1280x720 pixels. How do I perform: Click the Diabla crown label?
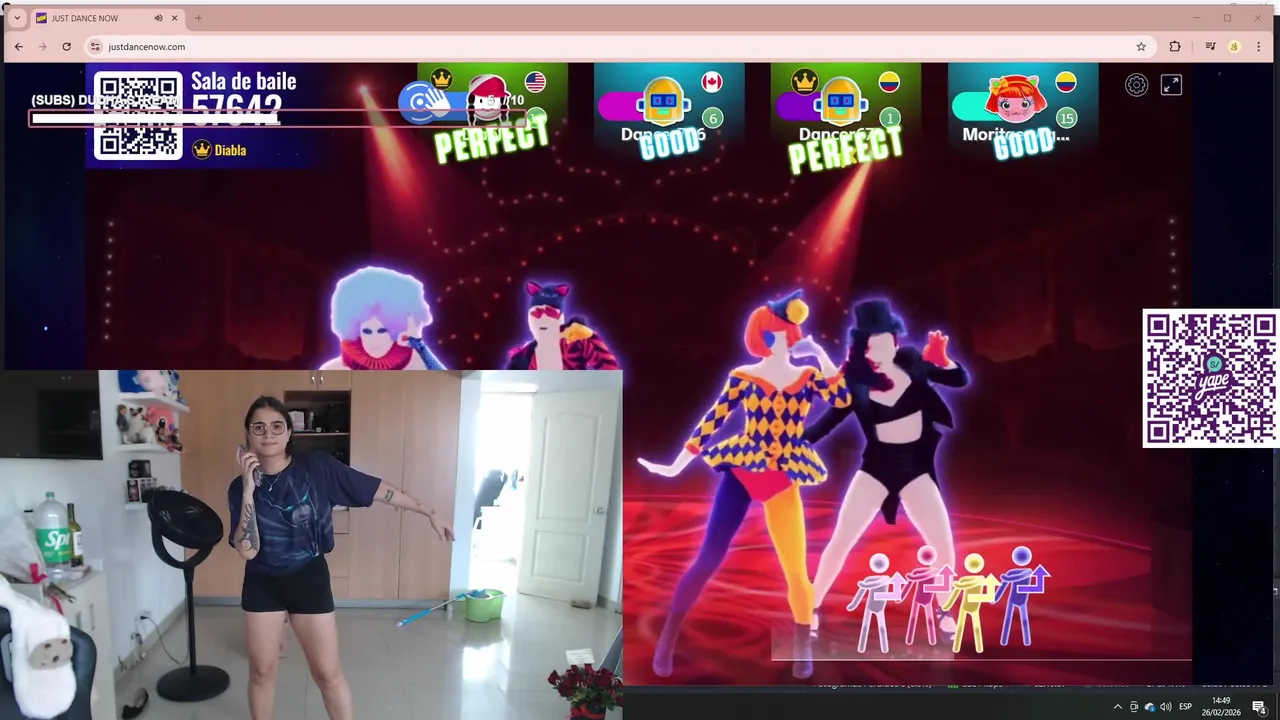click(219, 150)
